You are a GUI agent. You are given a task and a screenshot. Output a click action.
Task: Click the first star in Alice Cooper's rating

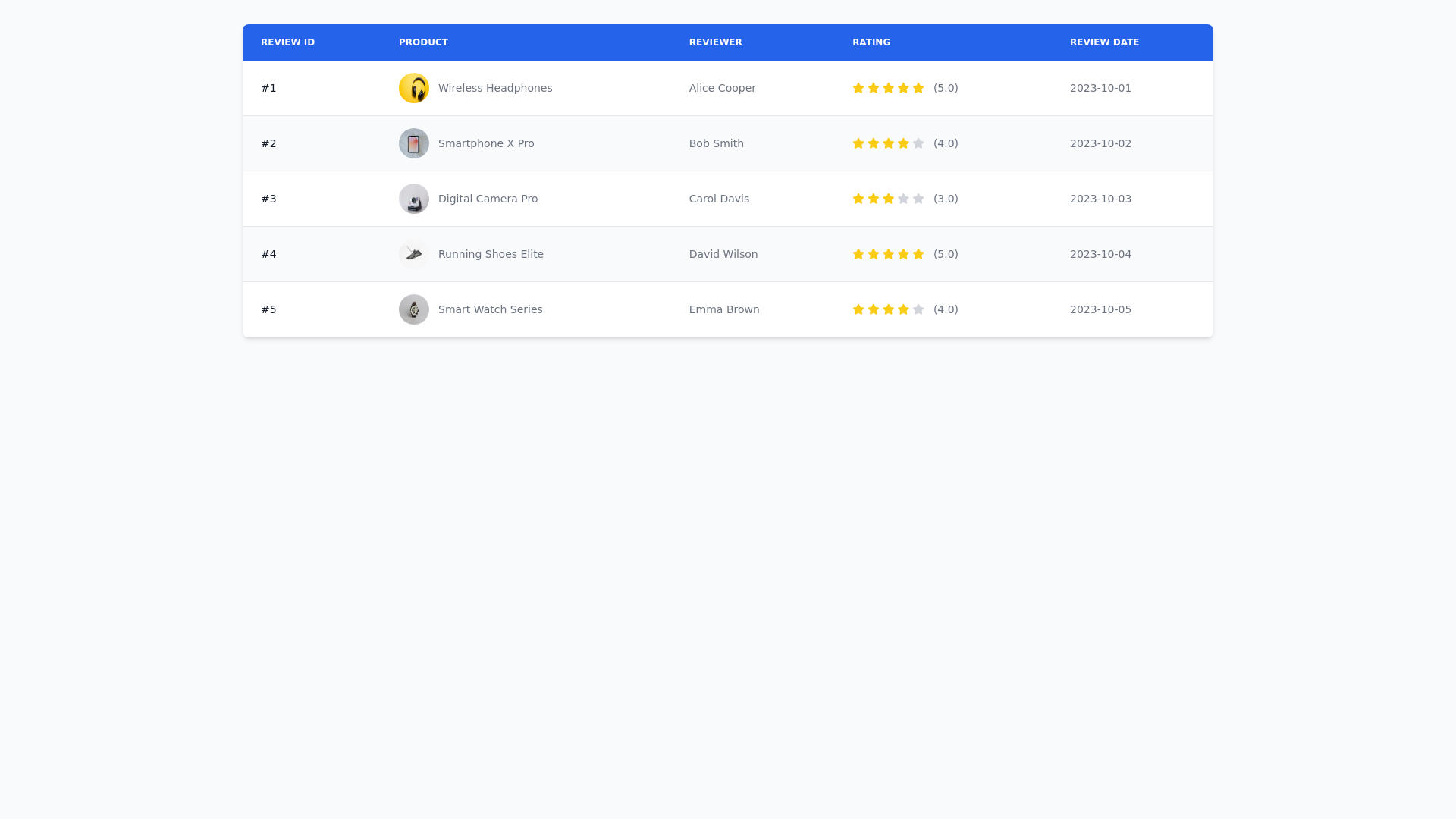point(858,88)
